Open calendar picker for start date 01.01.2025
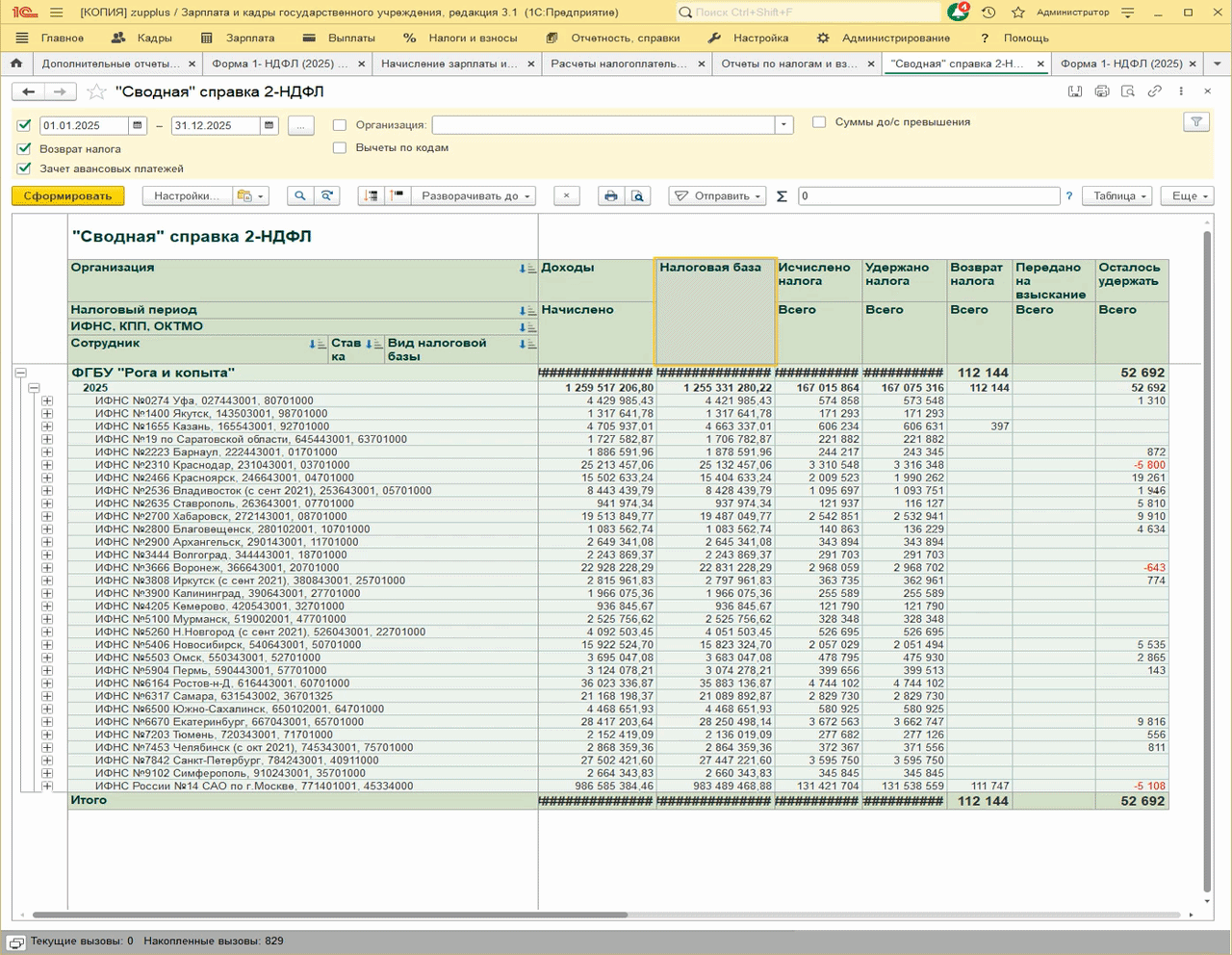Screen dimensions: 1232x955 click(138, 126)
